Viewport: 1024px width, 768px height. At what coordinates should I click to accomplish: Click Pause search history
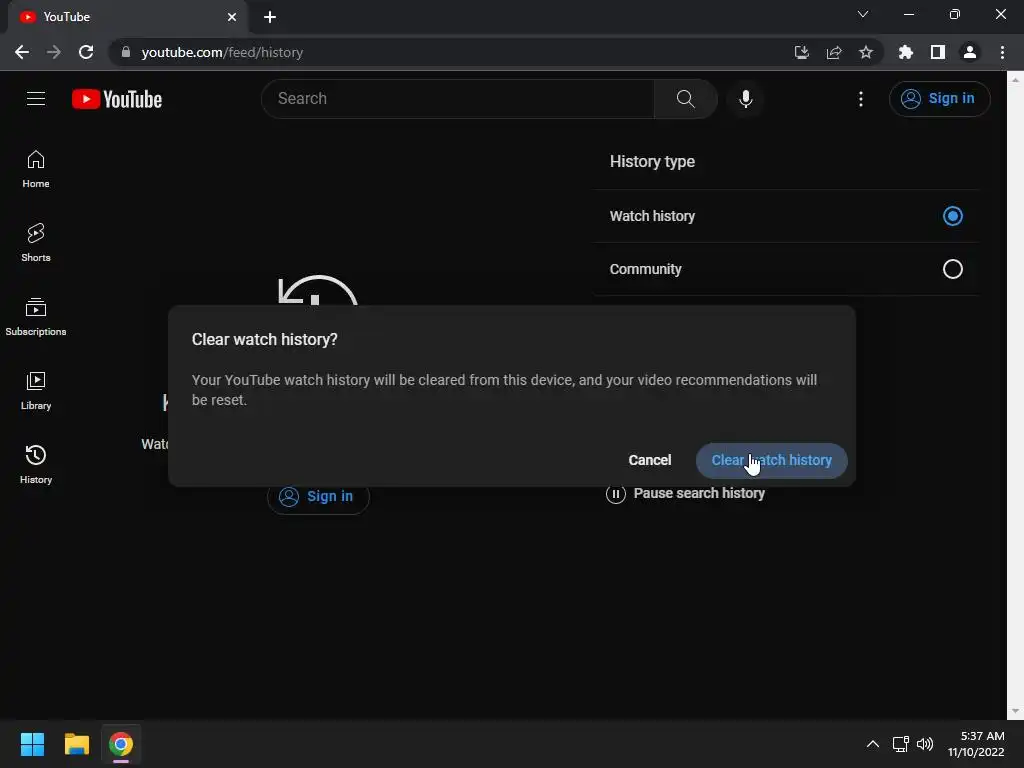point(685,493)
